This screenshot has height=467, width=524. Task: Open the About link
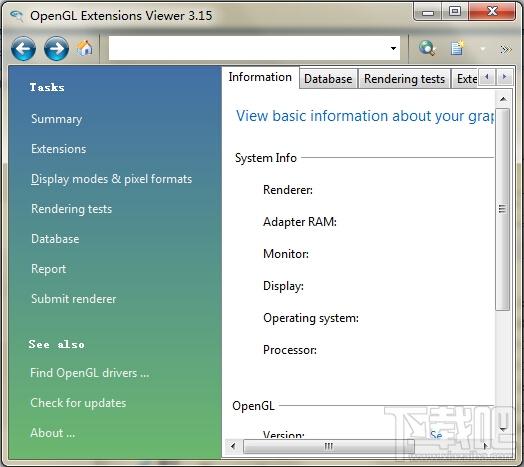[x=52, y=433]
